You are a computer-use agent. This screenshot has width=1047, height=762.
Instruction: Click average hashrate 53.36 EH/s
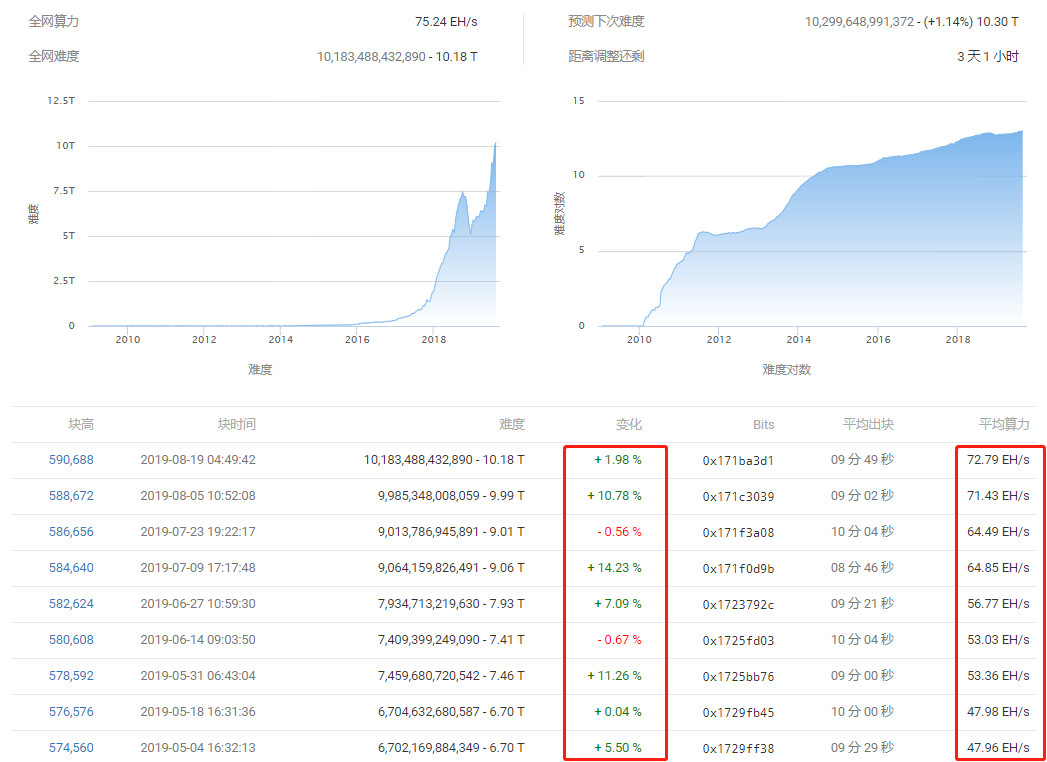tap(998, 676)
